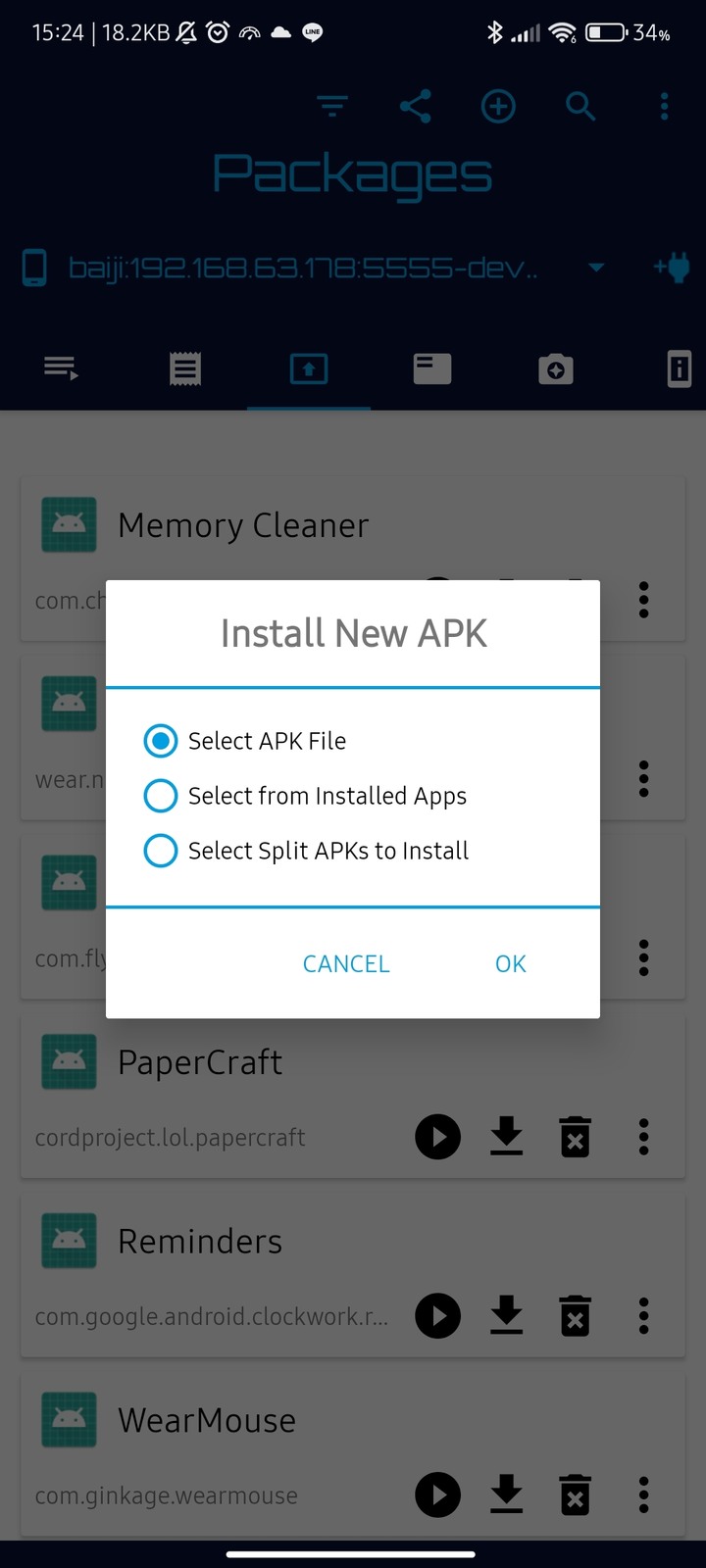Image resolution: width=706 pixels, height=1568 pixels.
Task: Tap the CANCEL button in dialog
Action: point(346,963)
